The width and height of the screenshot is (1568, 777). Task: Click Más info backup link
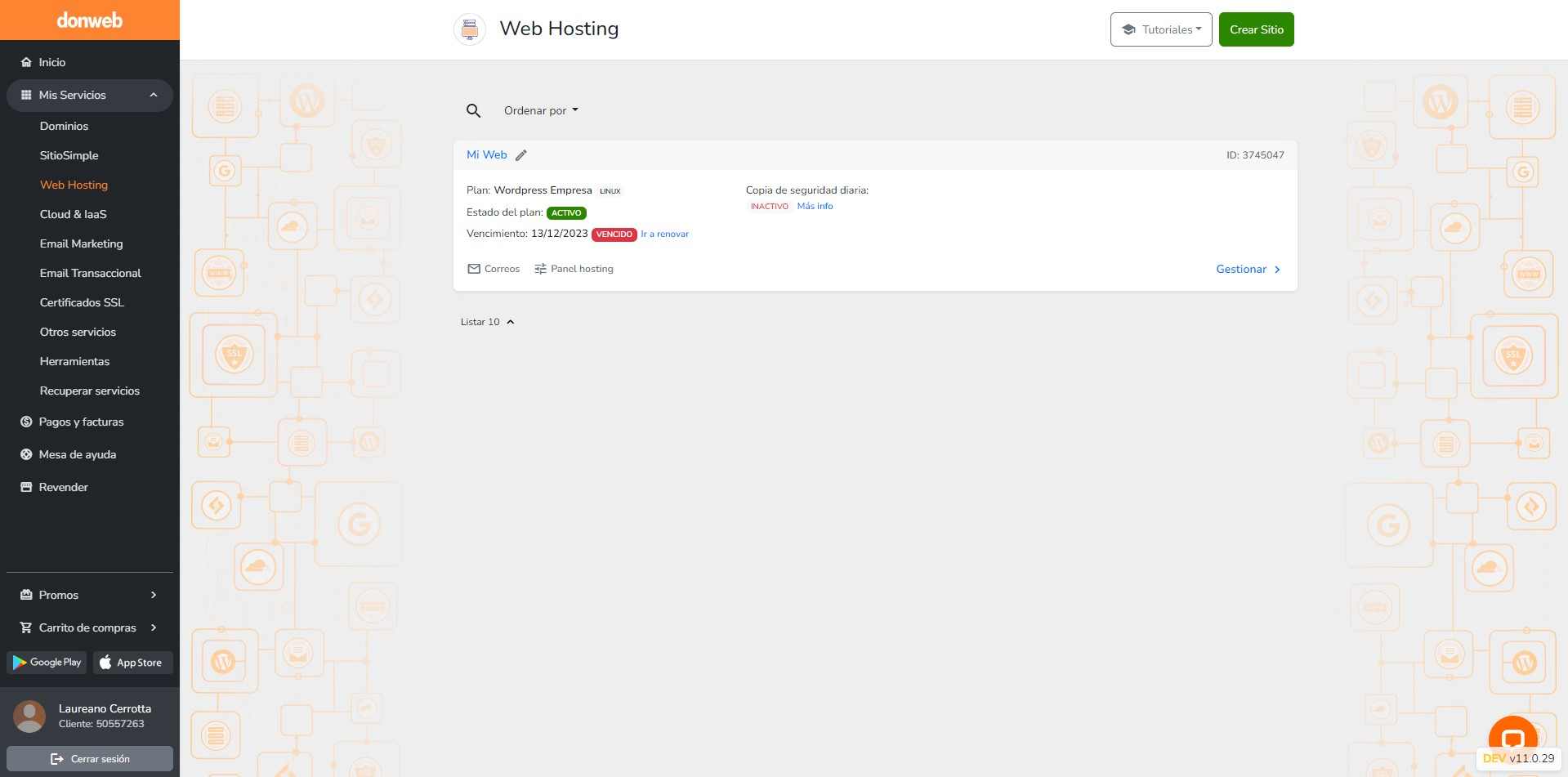[815, 206]
